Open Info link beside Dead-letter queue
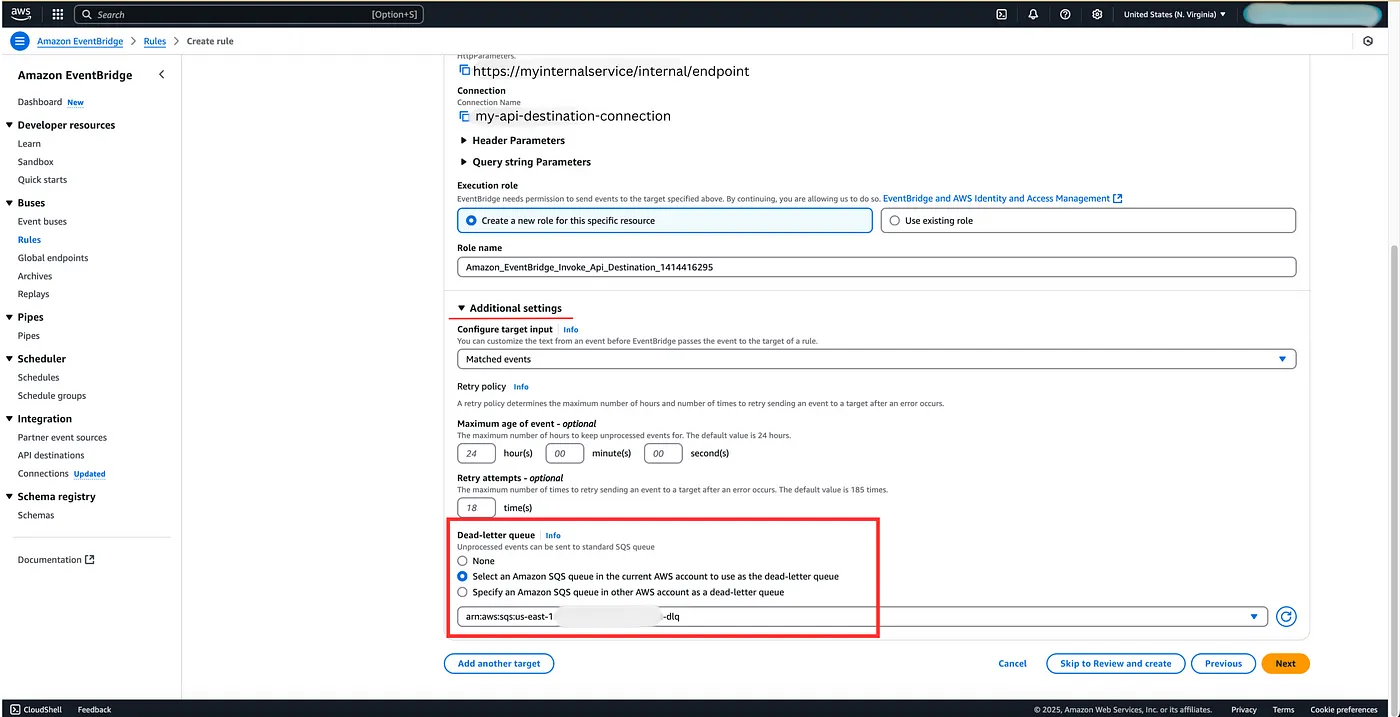 [553, 536]
